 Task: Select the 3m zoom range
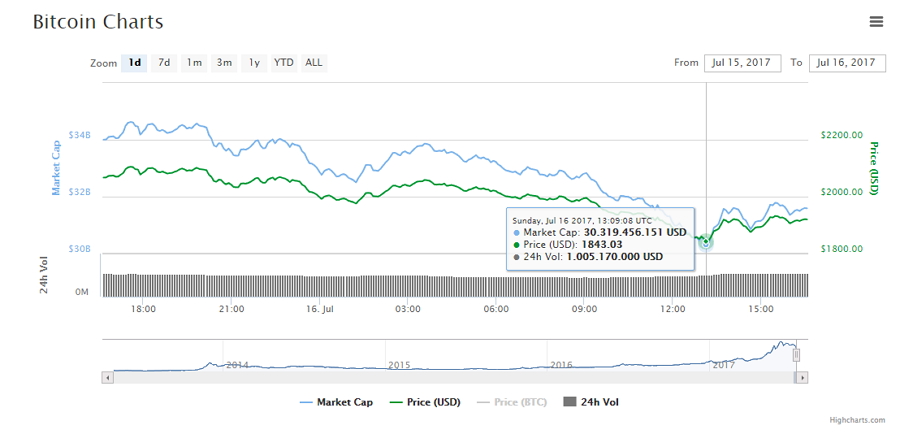[224, 63]
